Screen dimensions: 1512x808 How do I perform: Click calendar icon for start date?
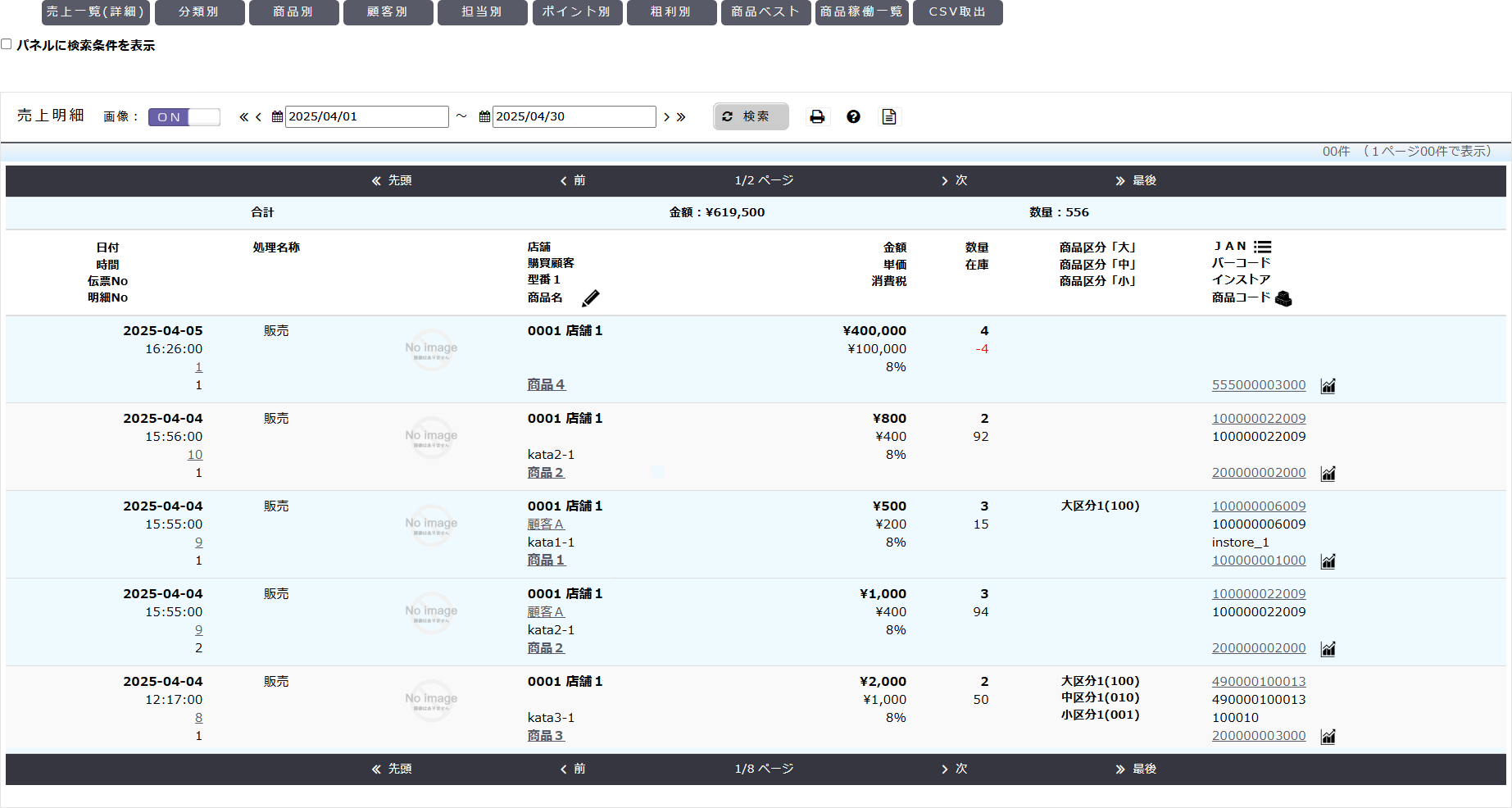click(277, 116)
